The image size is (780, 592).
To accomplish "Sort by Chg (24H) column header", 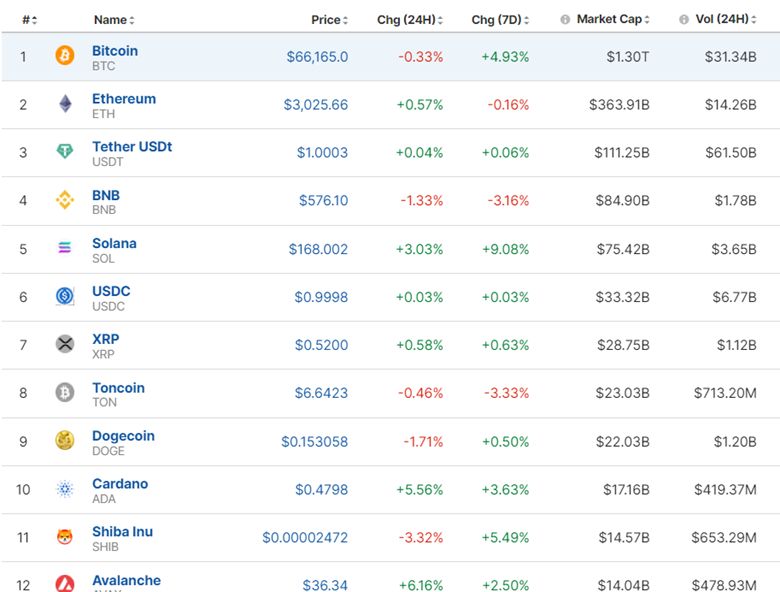I will point(410,20).
